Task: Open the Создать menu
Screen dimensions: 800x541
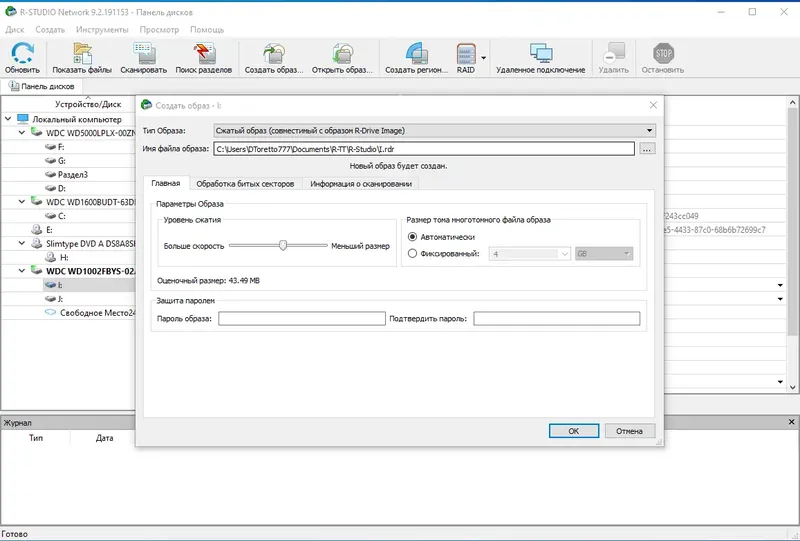Action: [50, 30]
